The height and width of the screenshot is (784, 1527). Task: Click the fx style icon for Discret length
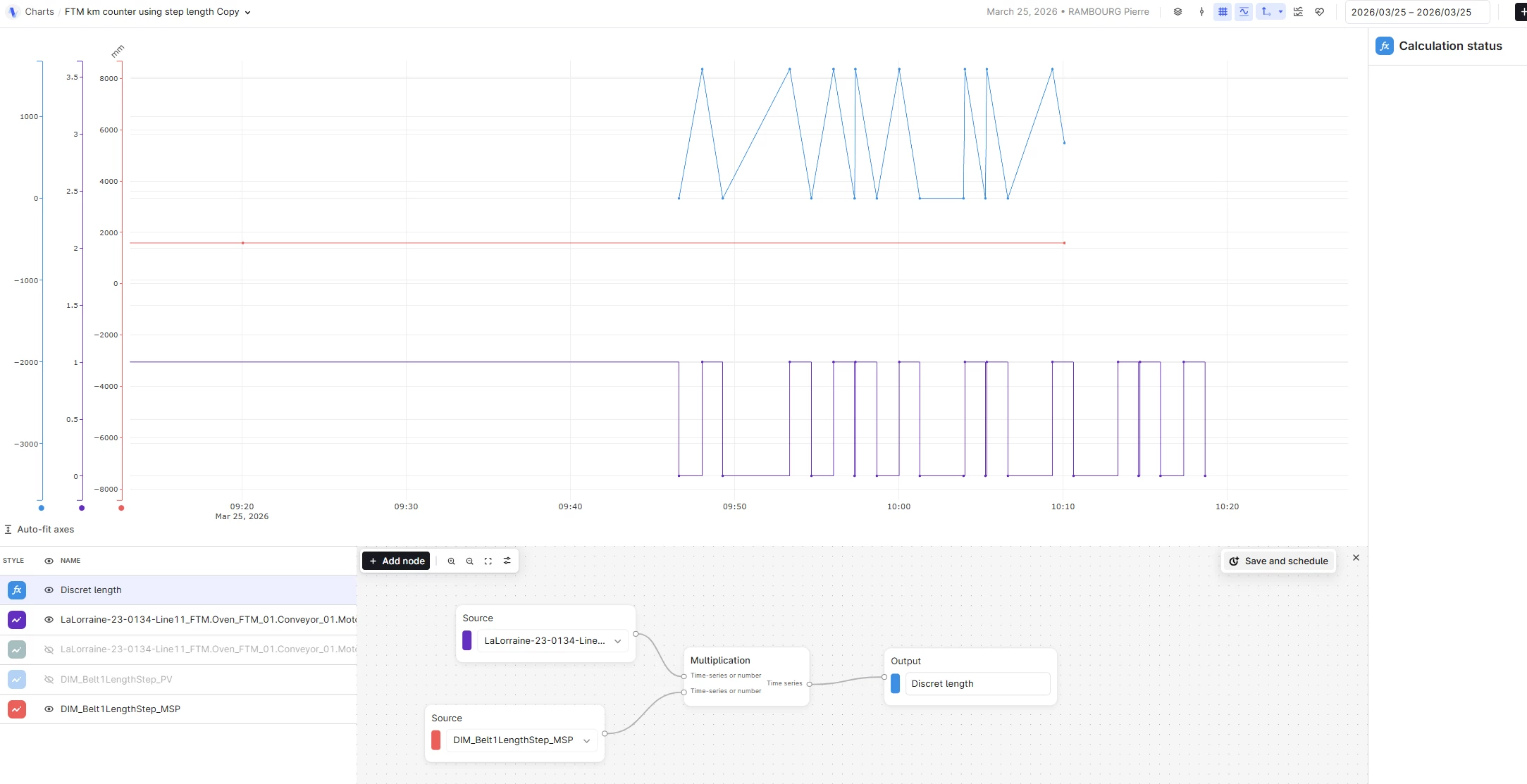coord(17,590)
